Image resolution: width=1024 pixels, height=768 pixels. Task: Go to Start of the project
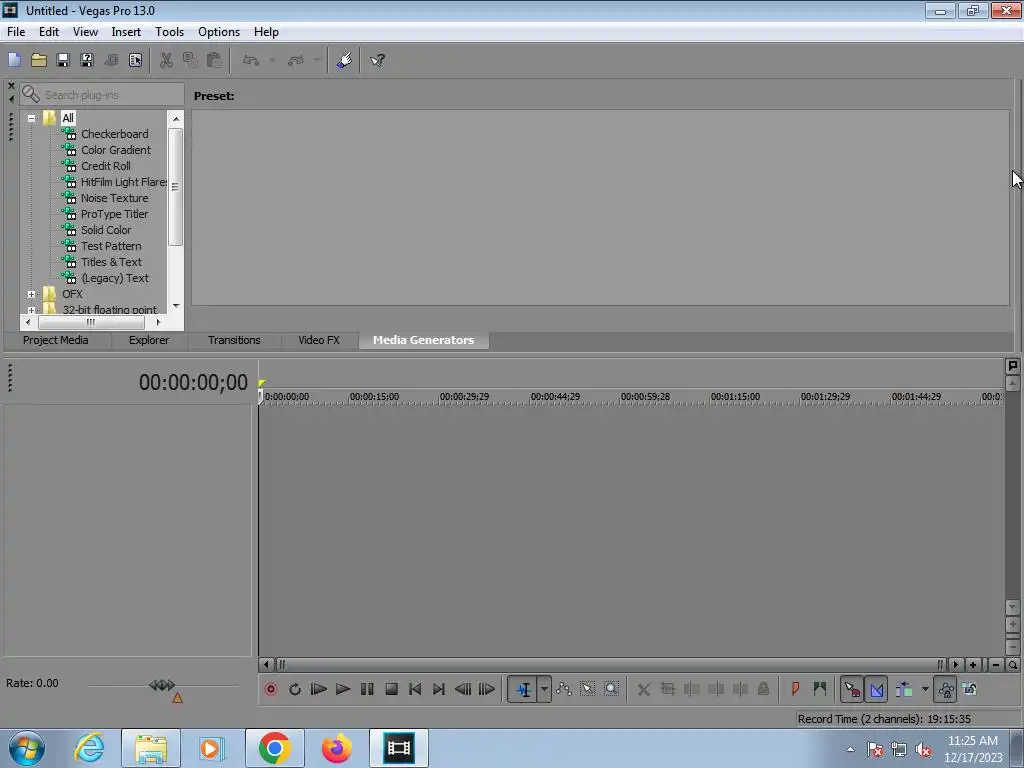click(x=415, y=689)
